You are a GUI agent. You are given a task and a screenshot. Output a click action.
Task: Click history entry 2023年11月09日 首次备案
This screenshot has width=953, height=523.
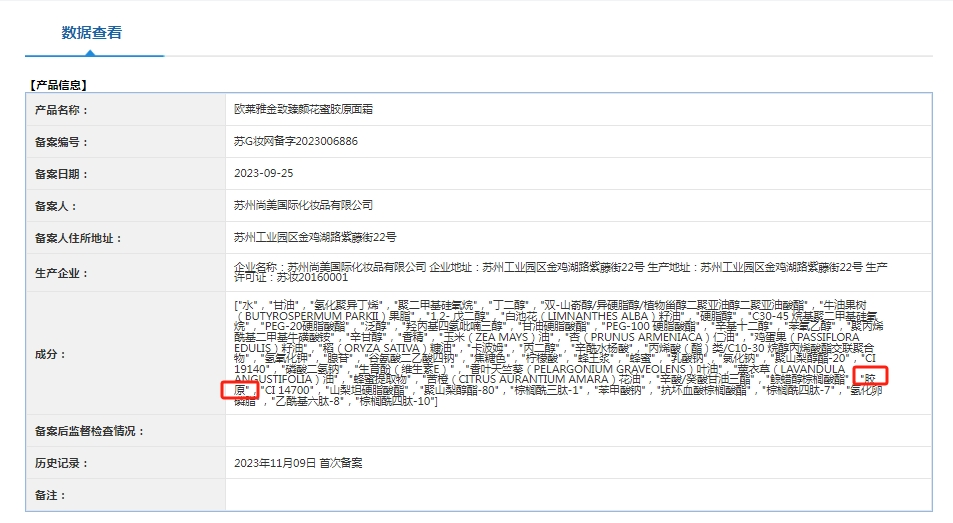pyautogui.click(x=298, y=464)
